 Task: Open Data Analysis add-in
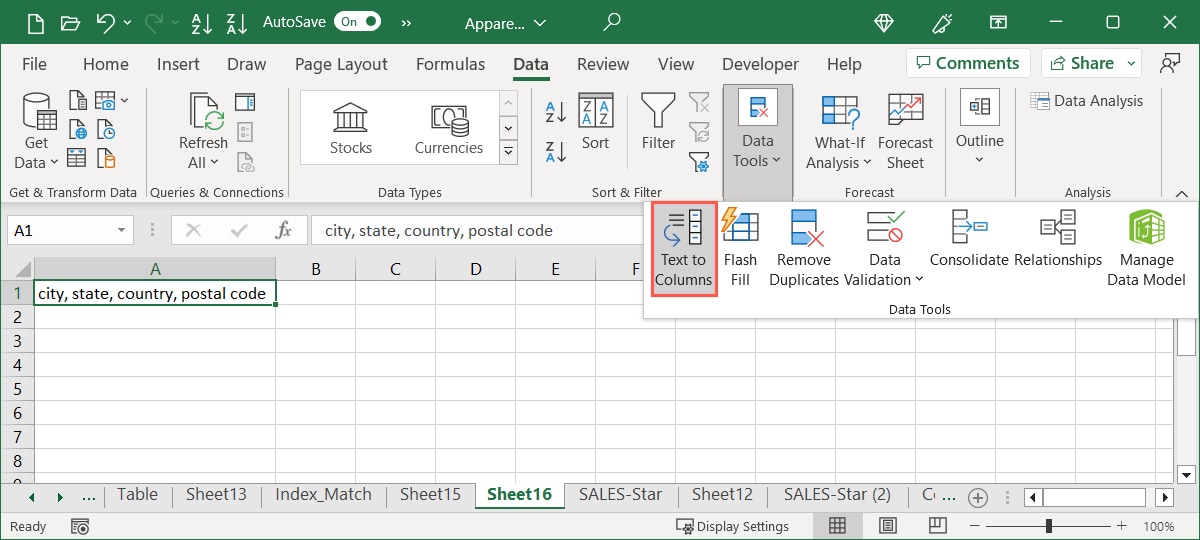pyautogui.click(x=1086, y=101)
